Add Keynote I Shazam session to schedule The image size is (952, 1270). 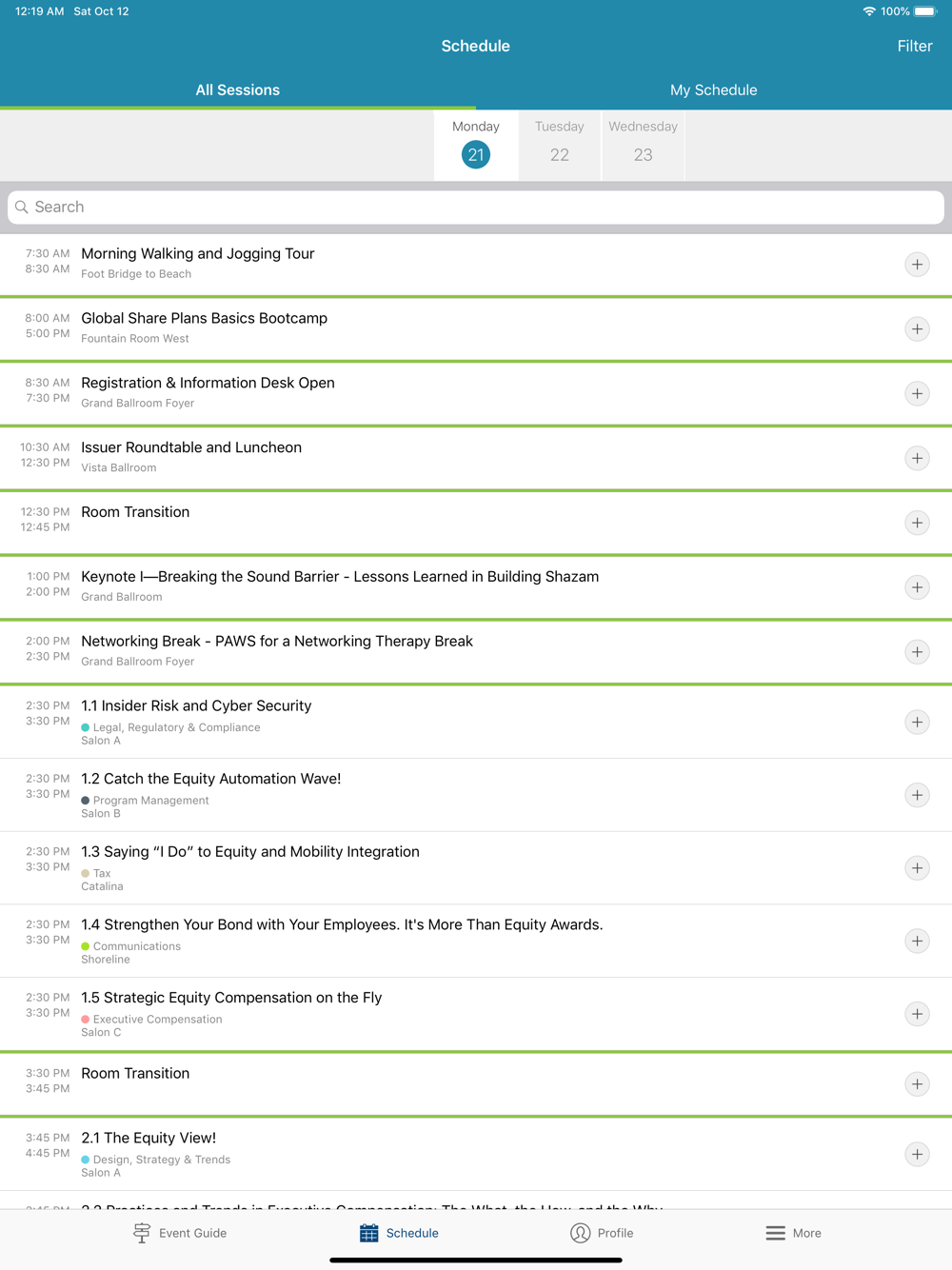pyautogui.click(x=917, y=587)
